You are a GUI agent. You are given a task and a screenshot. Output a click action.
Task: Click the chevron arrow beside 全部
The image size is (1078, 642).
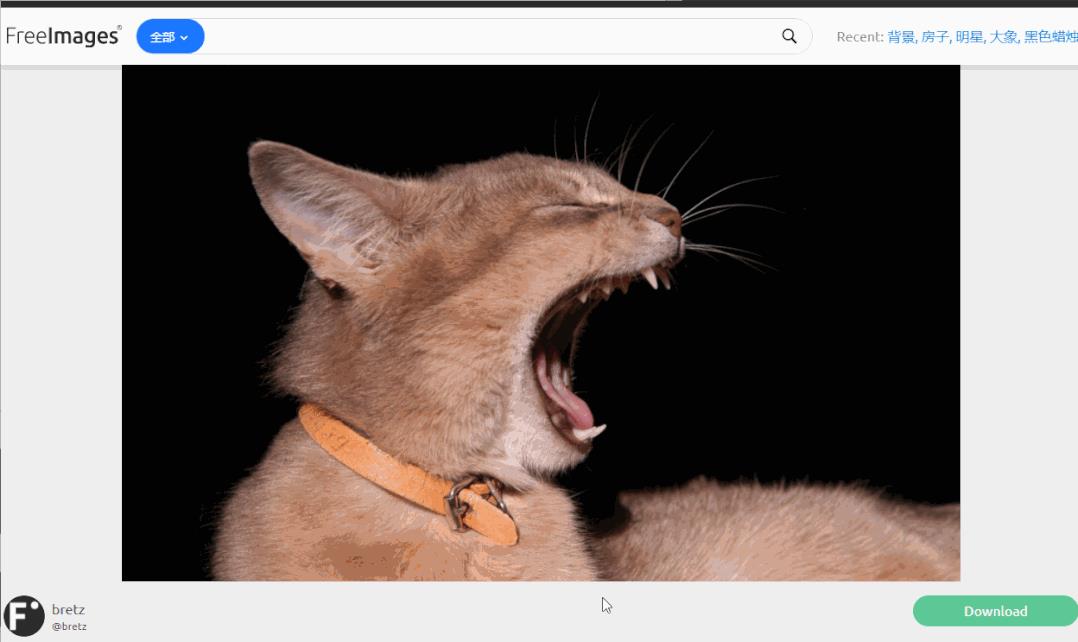point(184,38)
